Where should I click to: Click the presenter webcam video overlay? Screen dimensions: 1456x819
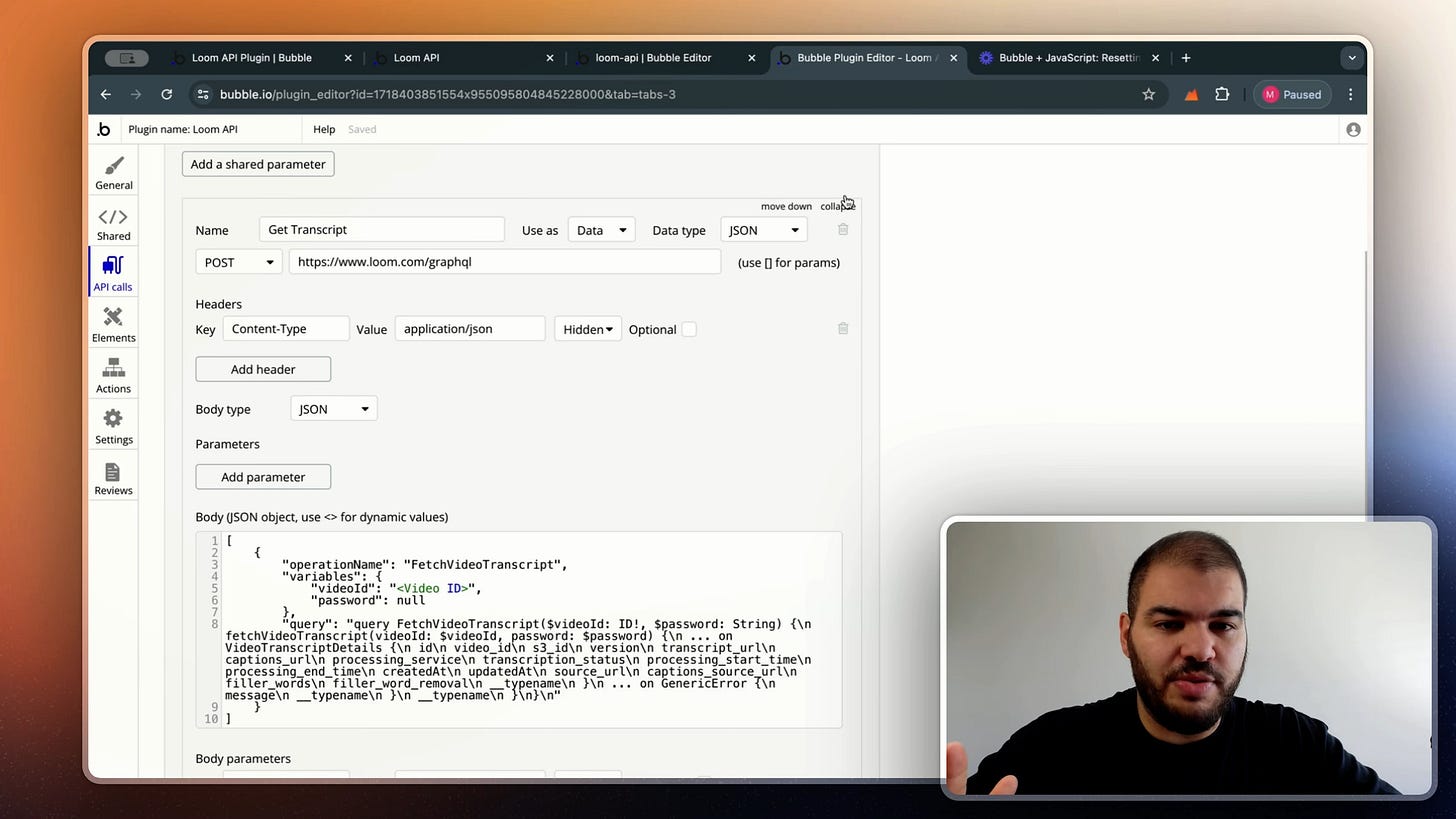coord(1189,658)
